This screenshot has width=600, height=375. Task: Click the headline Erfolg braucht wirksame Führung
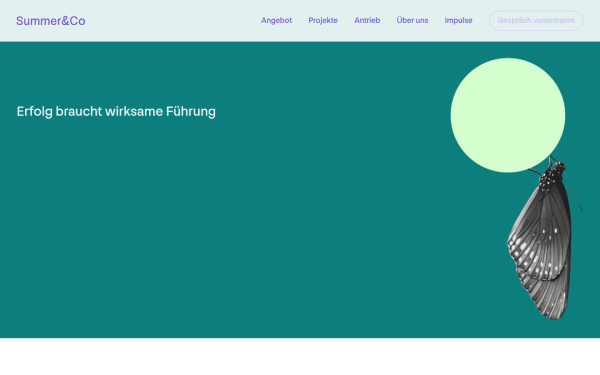(116, 112)
